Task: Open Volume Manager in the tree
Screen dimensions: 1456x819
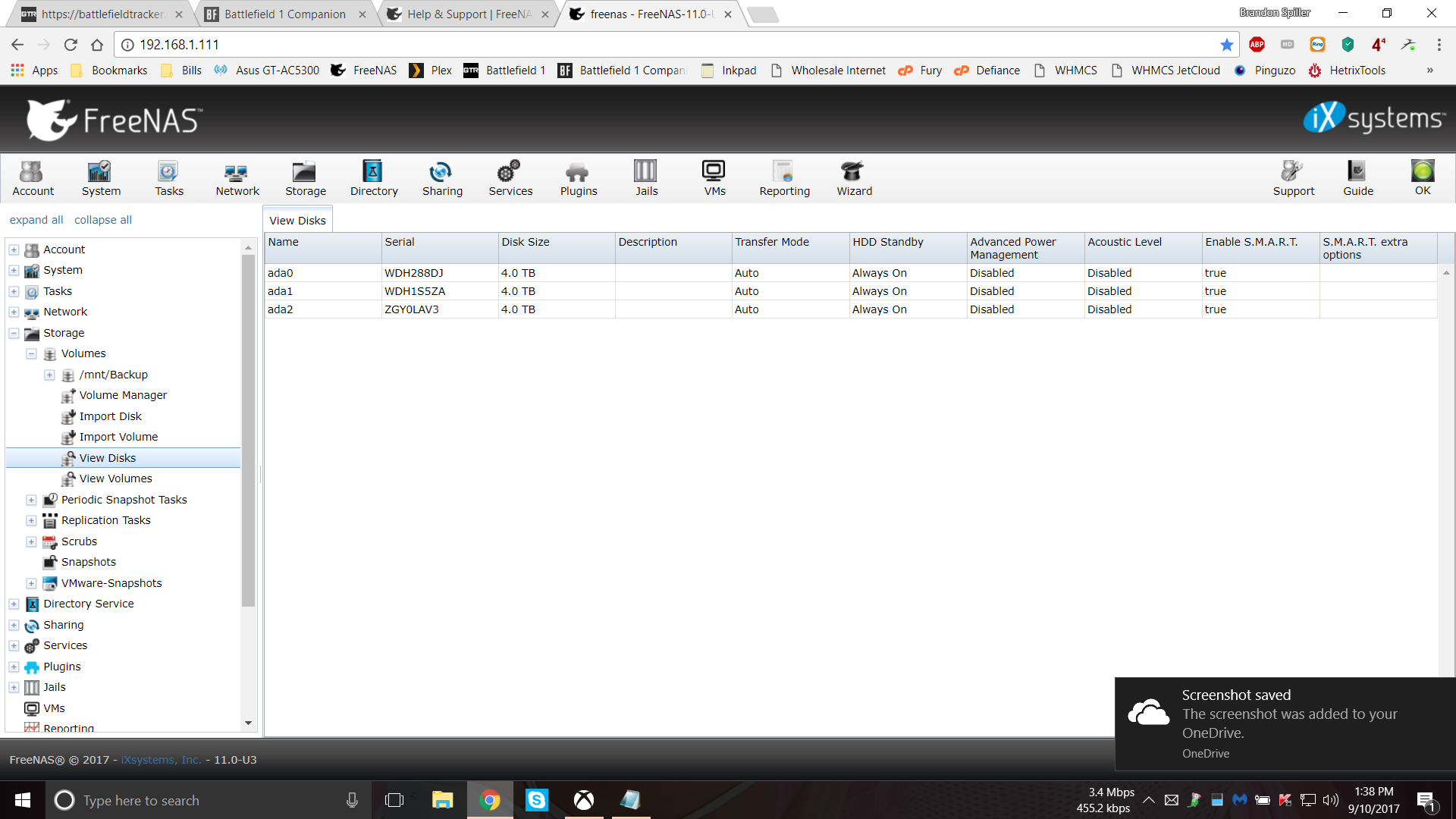Action: pos(123,395)
